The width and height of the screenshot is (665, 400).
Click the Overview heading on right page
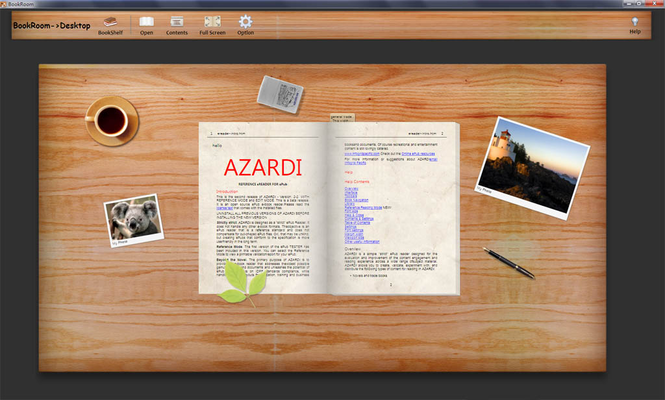coord(353,249)
